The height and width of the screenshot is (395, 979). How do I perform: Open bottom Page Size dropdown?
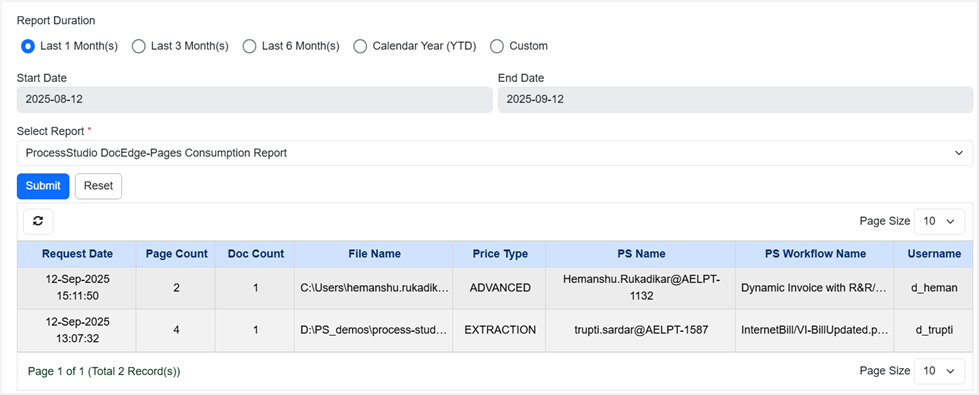pos(939,371)
